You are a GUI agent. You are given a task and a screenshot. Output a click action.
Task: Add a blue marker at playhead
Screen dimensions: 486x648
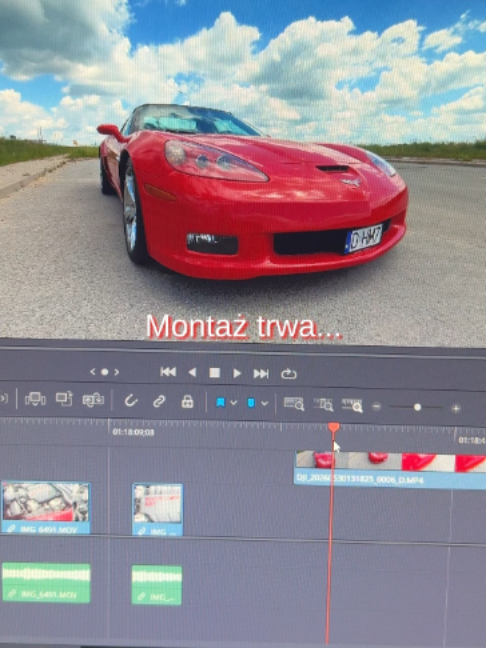(251, 403)
